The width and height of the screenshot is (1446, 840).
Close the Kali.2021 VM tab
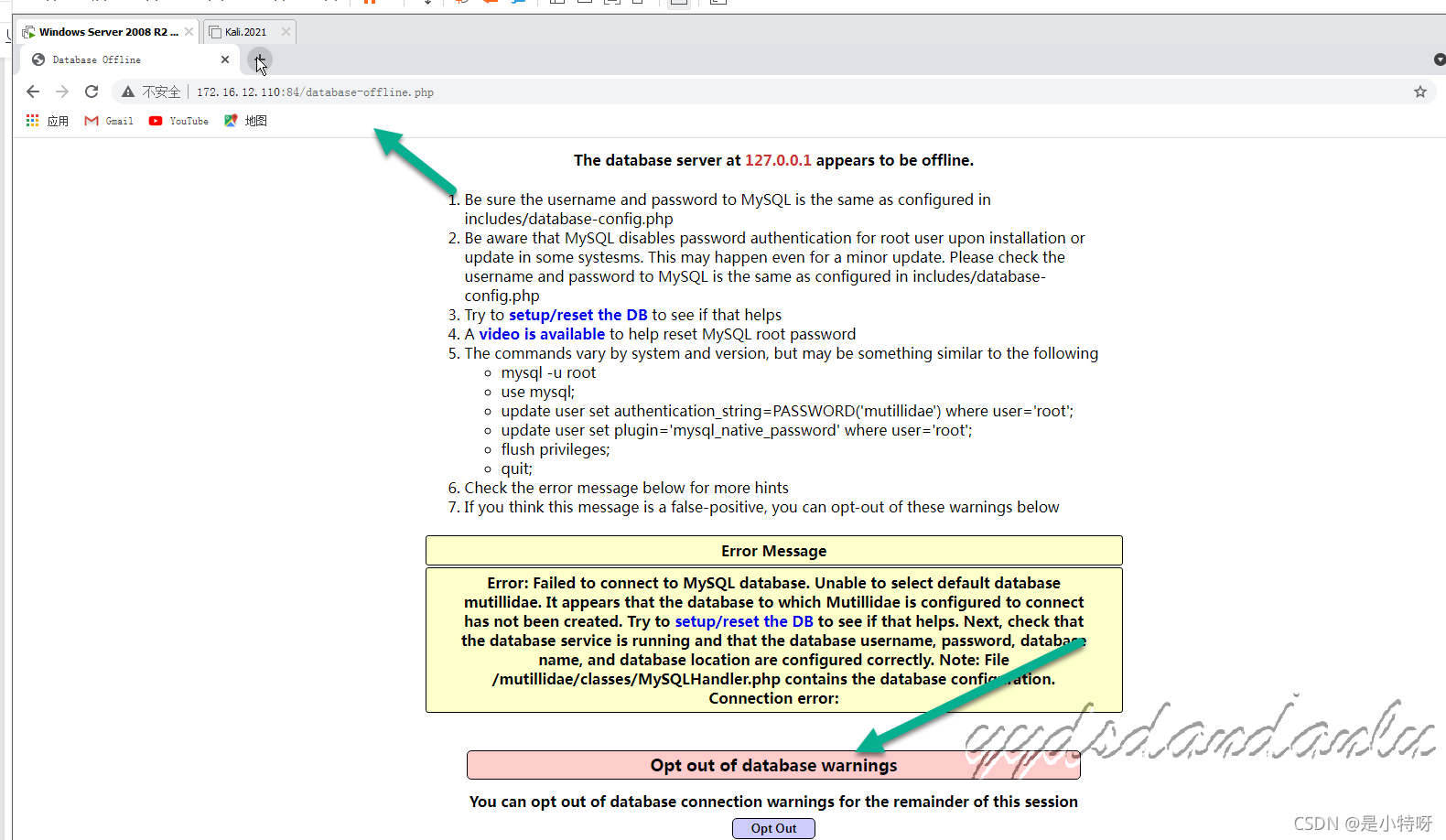(286, 32)
